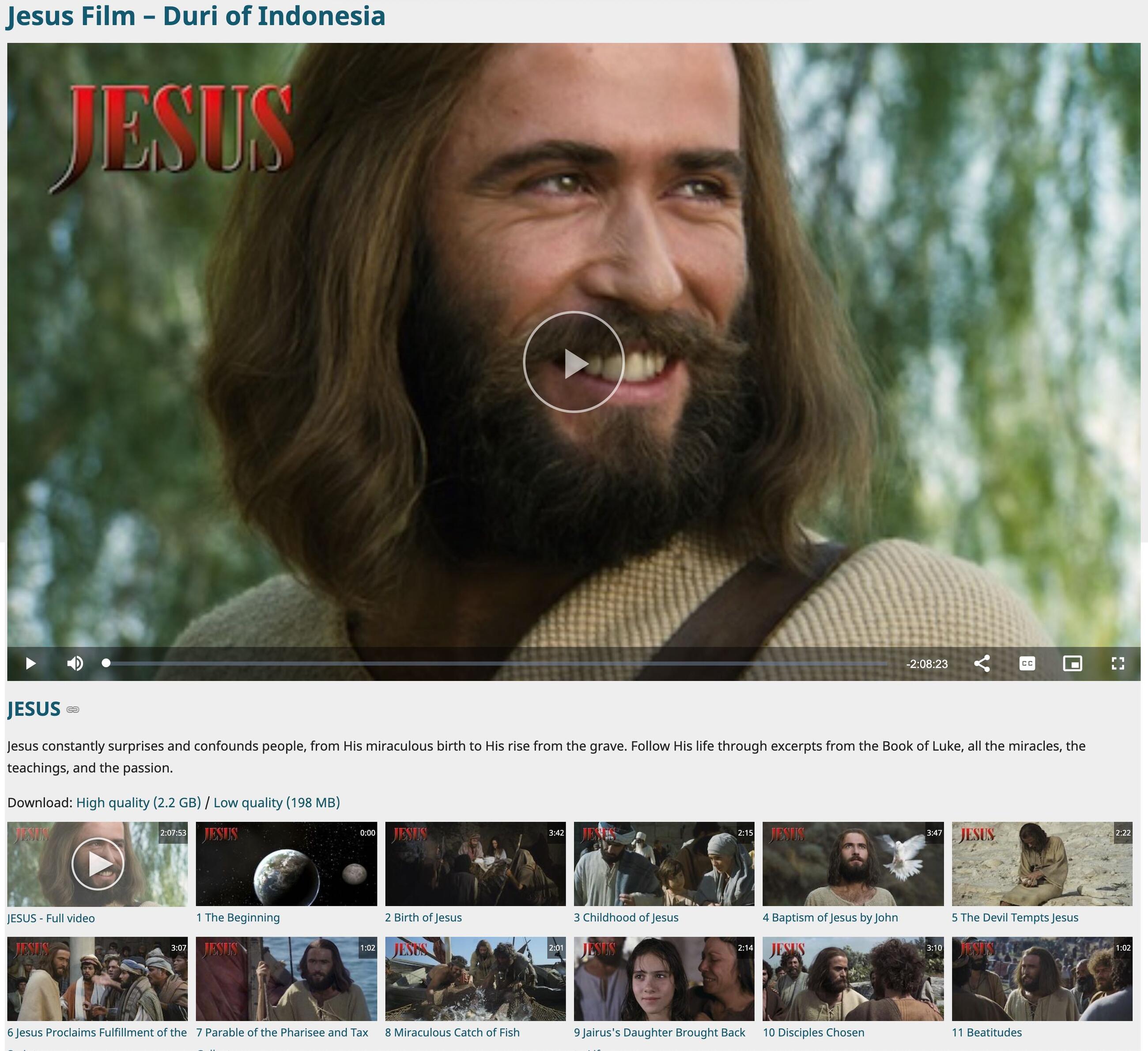Toggle closed captions CC button
This screenshot has height=1051, width=1148.
pos(1027,664)
